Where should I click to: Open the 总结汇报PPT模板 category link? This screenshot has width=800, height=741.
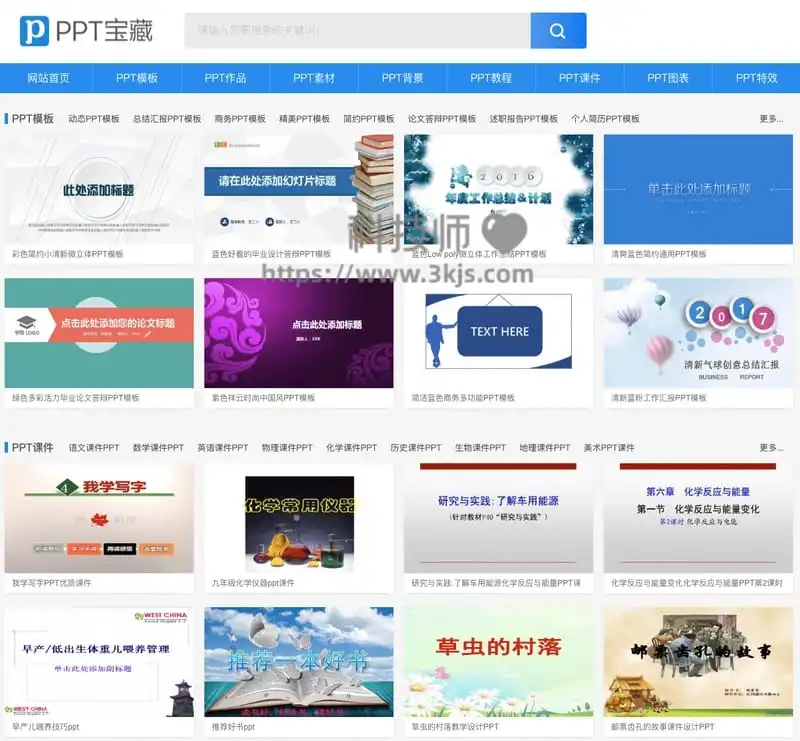tap(167, 119)
